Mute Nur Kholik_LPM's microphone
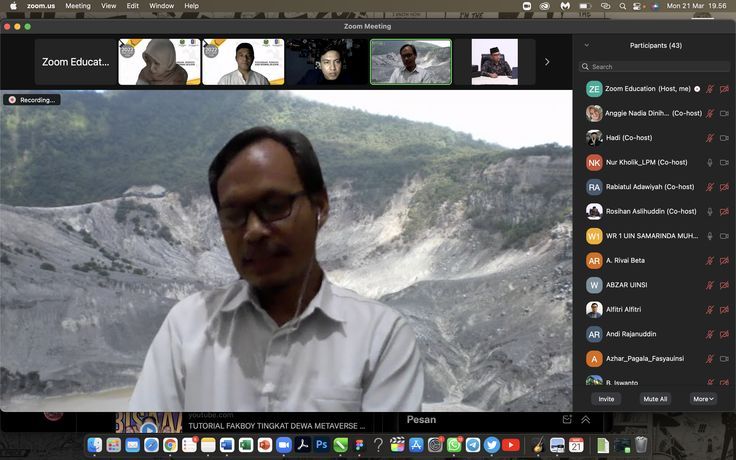Viewport: 736px width, 460px height. pos(710,162)
